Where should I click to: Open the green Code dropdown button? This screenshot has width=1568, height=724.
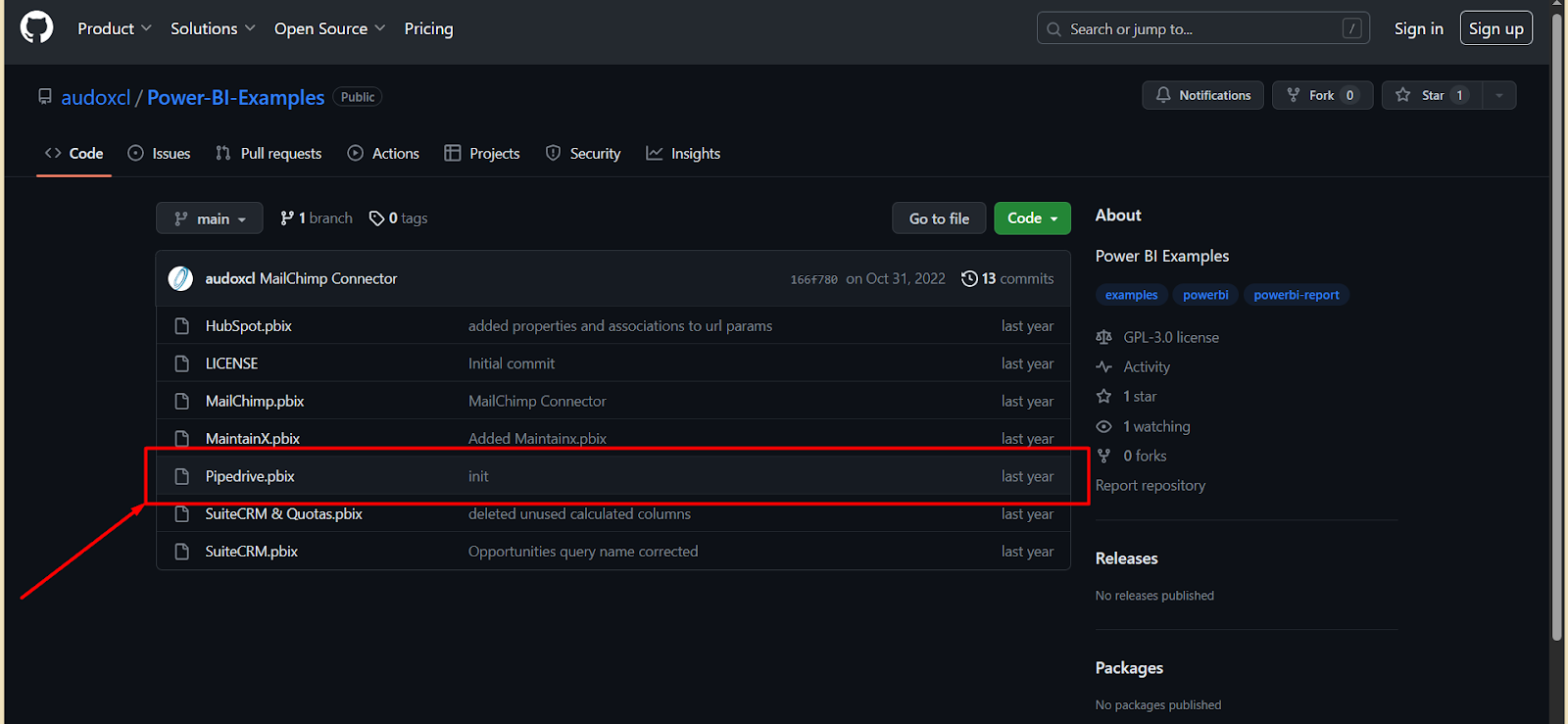pos(1032,218)
